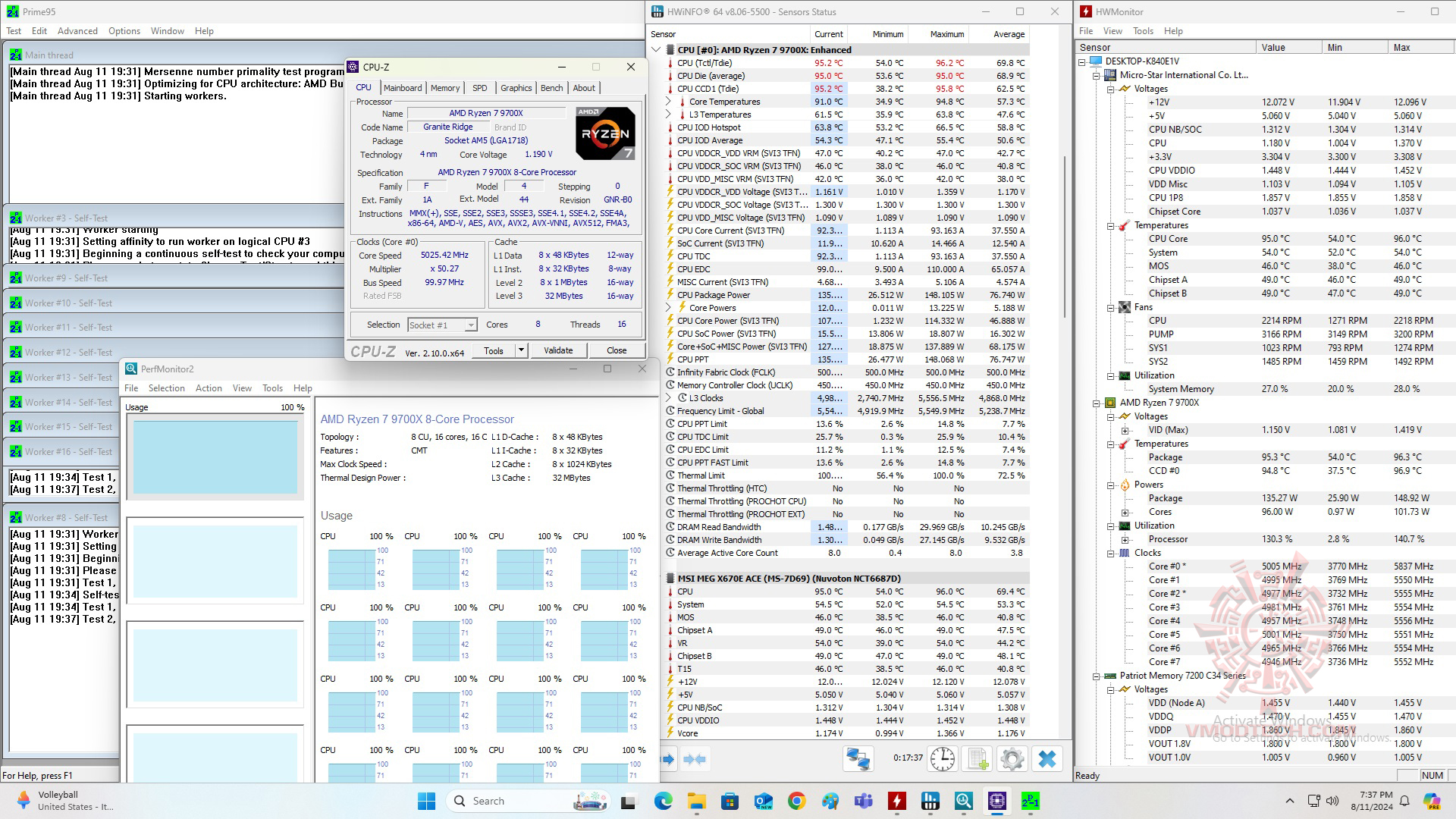Viewport: 1456px width, 819px height.
Task: Click the Windows taskbar Search box
Action: (x=489, y=801)
